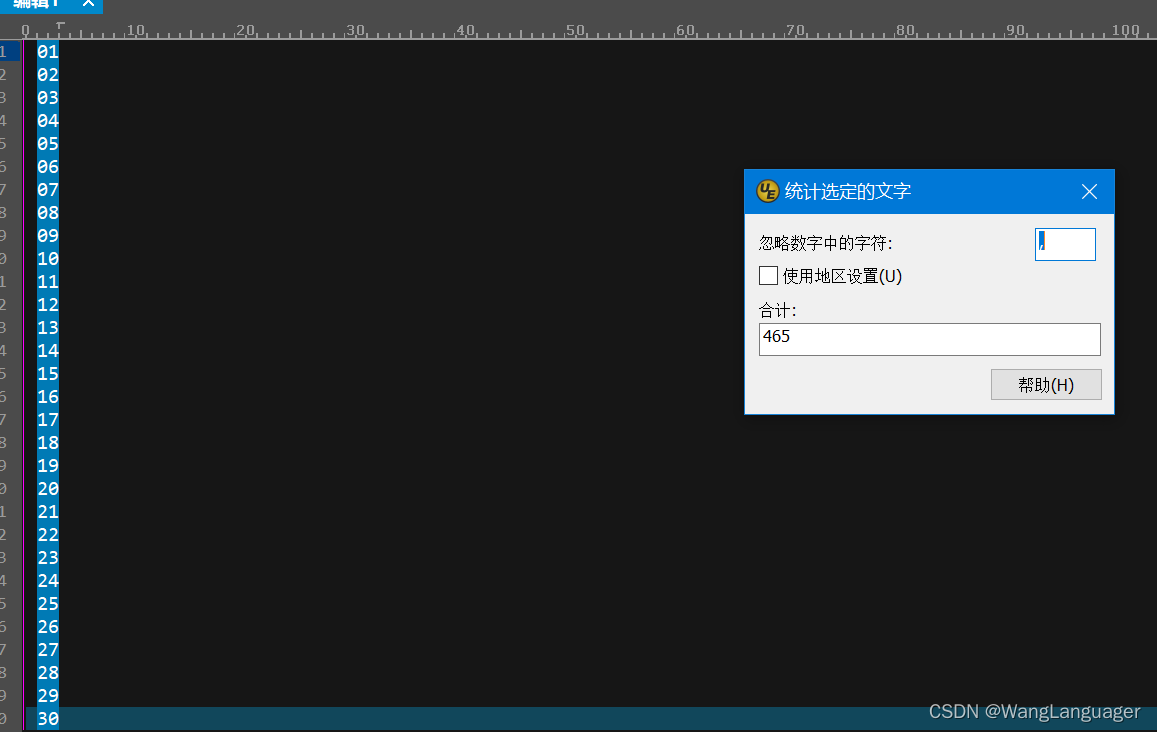
Task: Select the value 22 in the editor
Action: (46, 534)
